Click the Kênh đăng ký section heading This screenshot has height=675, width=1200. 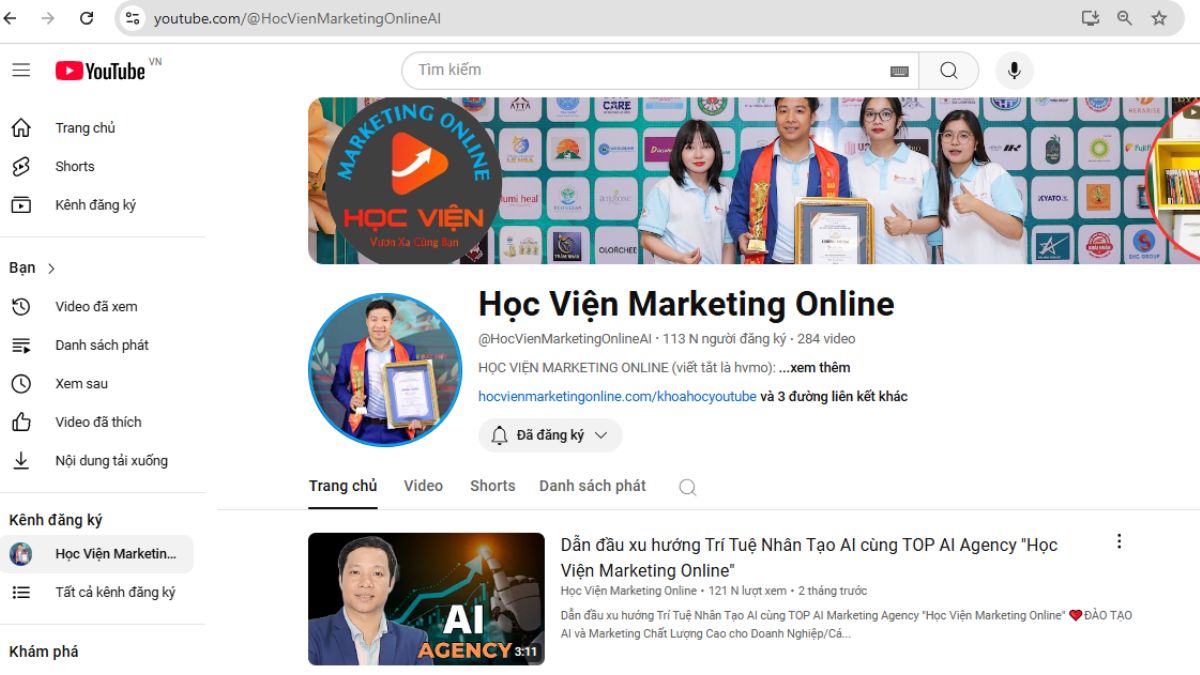click(56, 520)
